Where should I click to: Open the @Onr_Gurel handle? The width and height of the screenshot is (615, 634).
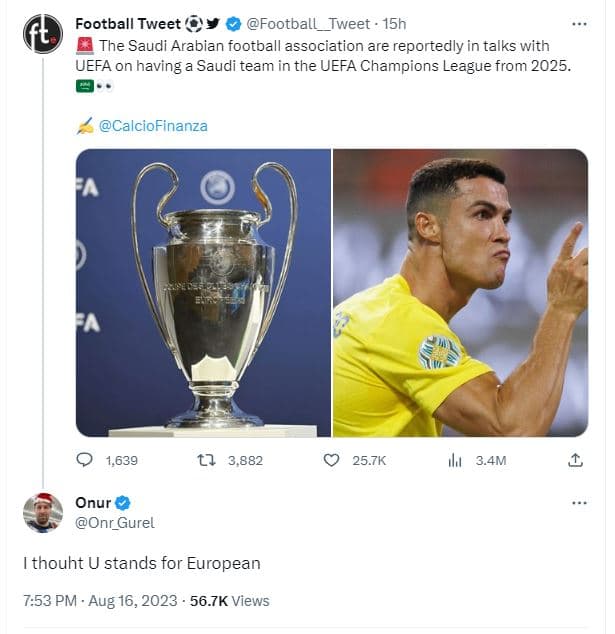point(115,522)
